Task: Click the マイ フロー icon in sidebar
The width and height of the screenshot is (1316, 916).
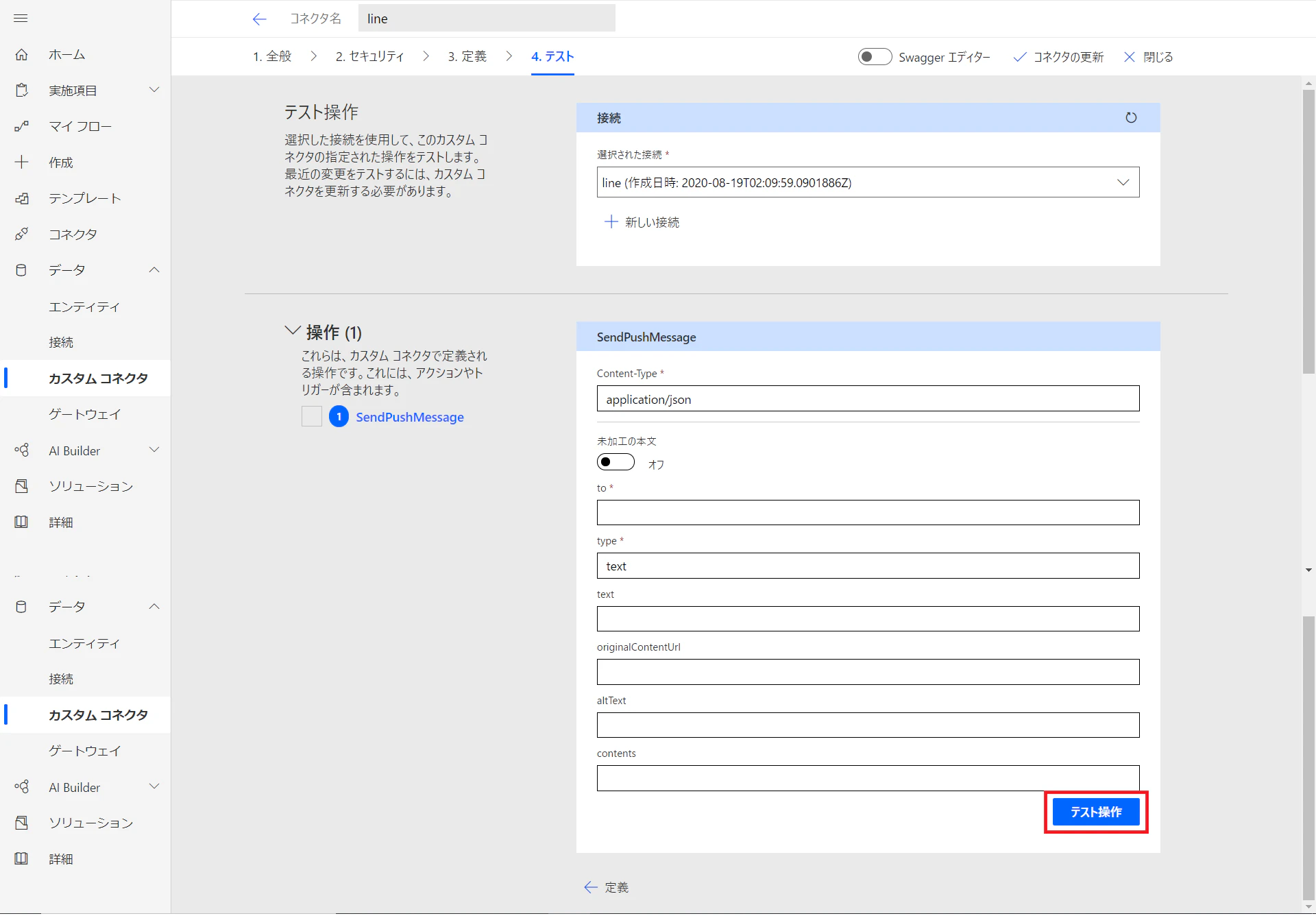Action: pos(21,126)
